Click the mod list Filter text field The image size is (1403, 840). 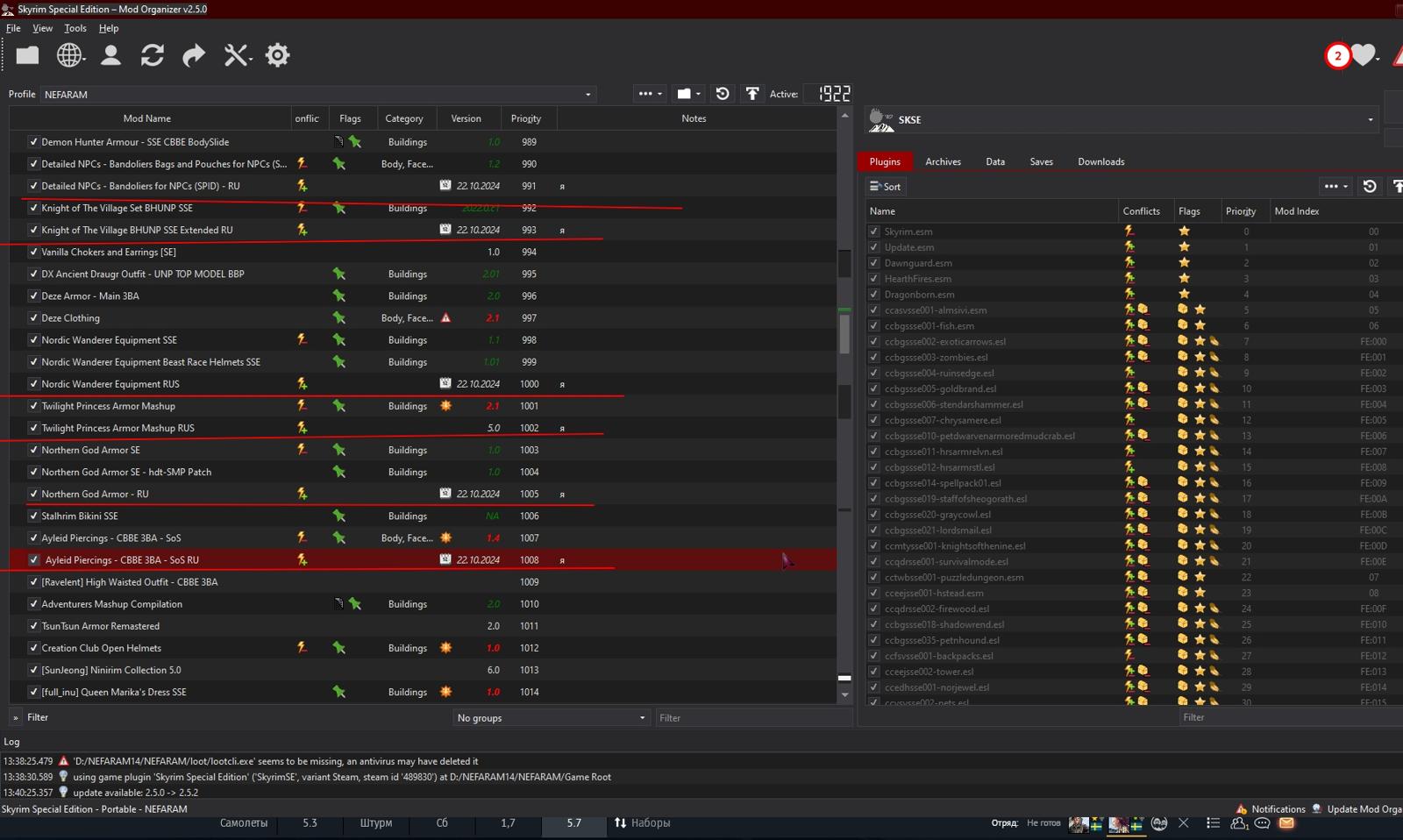point(754,717)
